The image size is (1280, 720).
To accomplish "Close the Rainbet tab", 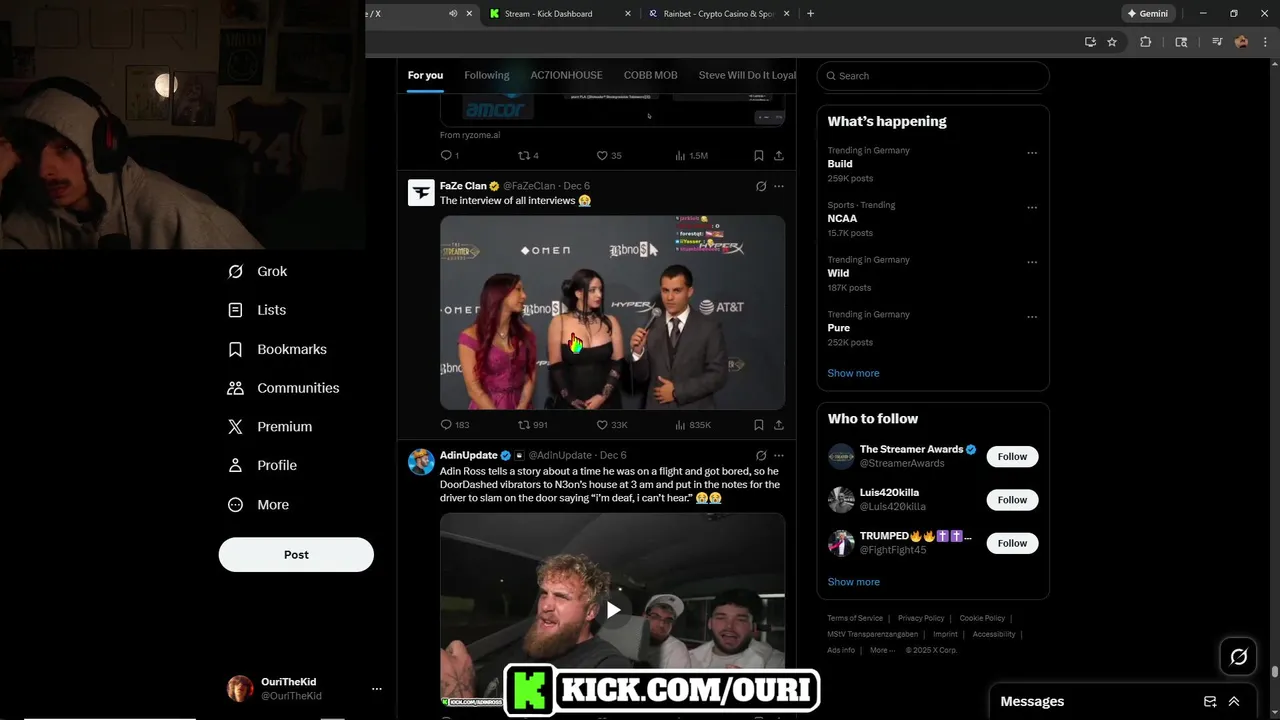I will click(786, 13).
